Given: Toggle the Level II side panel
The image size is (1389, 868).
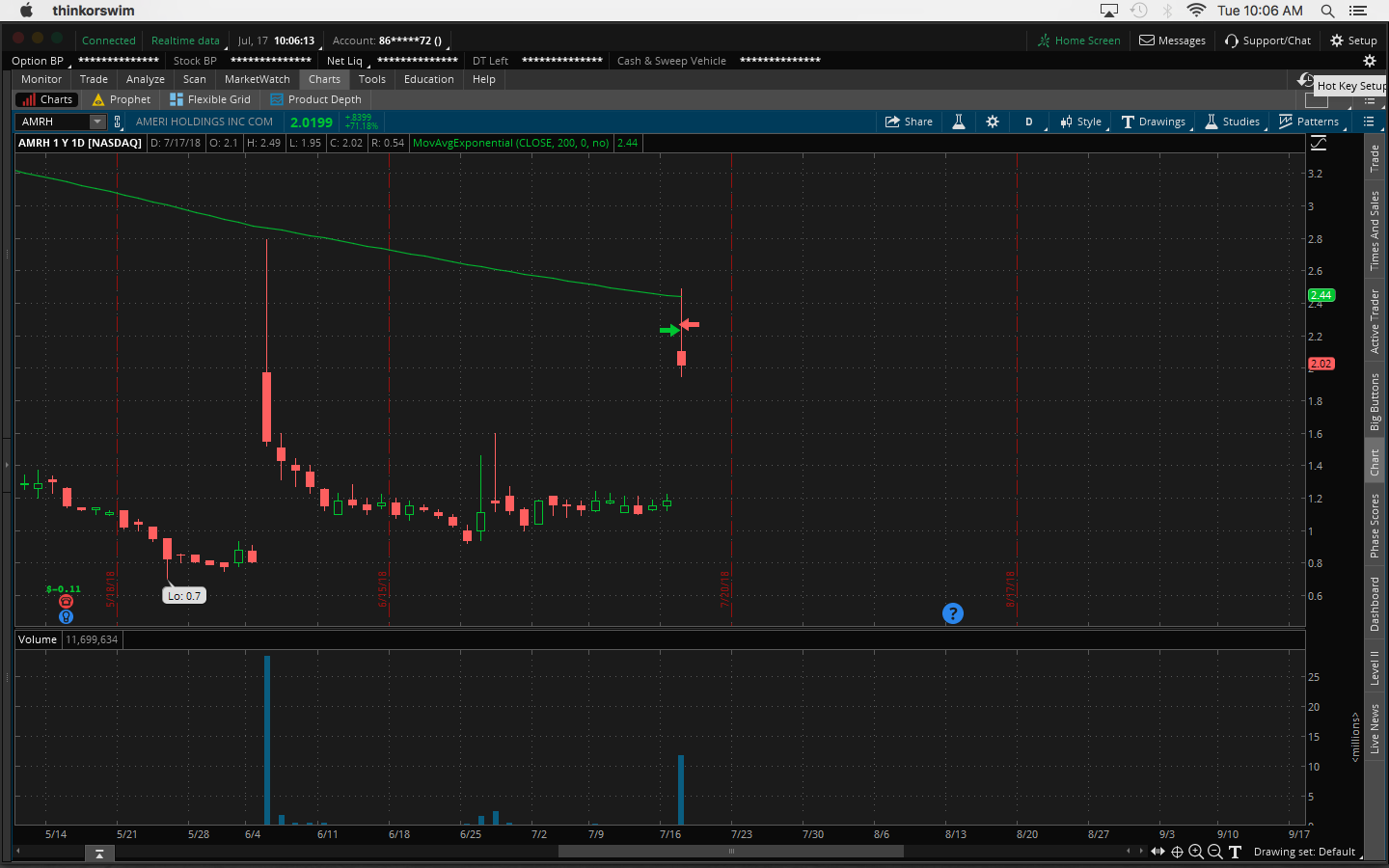Looking at the screenshot, I should point(1375,667).
